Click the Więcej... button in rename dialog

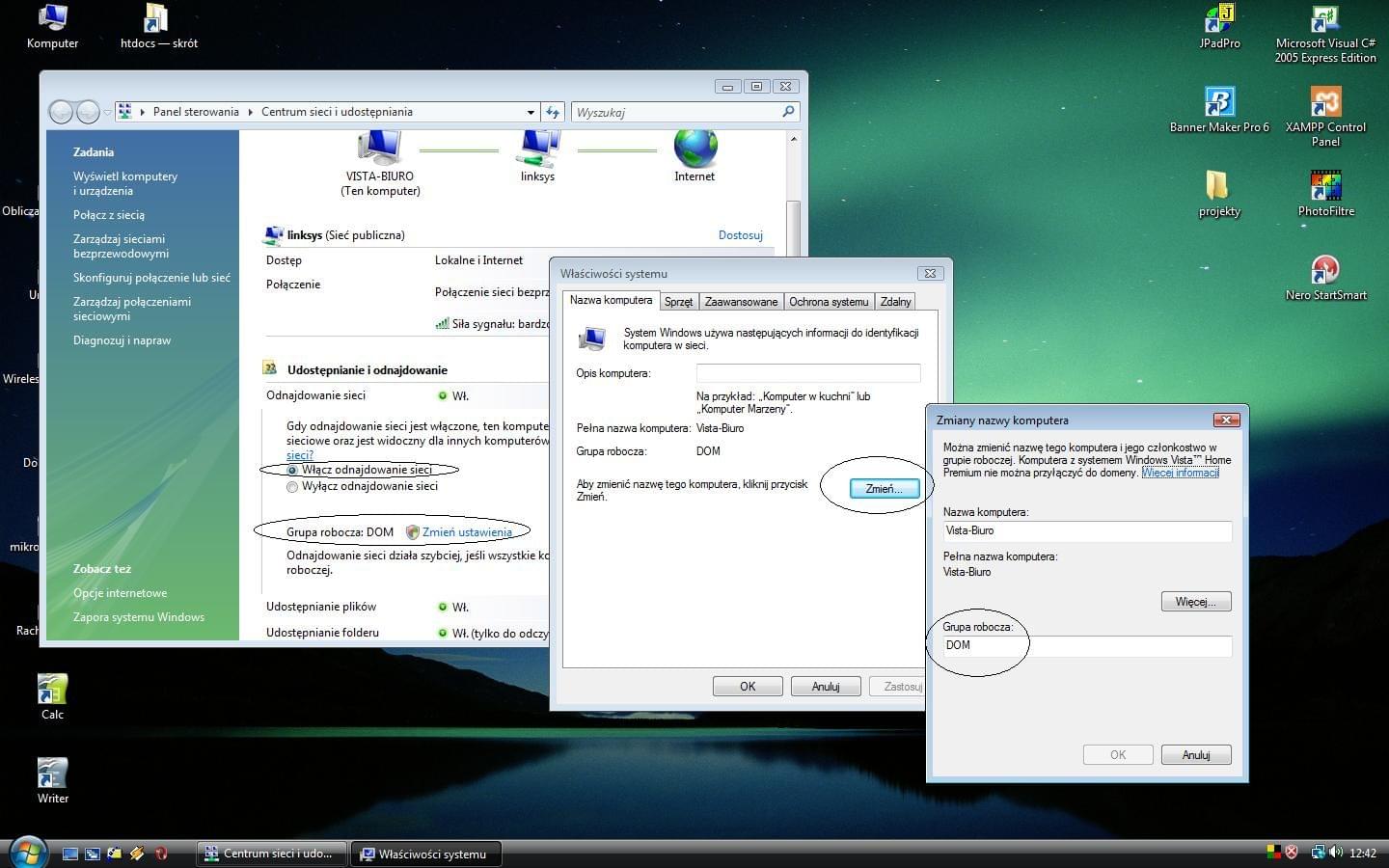click(1196, 602)
